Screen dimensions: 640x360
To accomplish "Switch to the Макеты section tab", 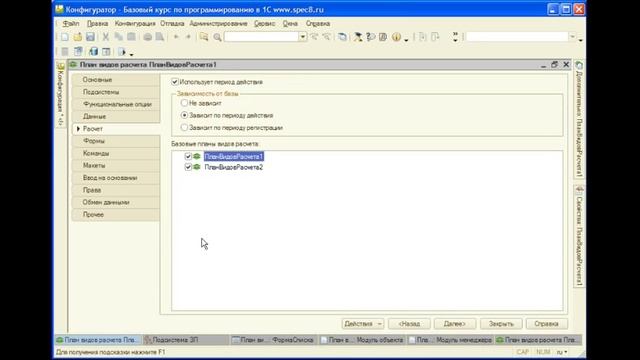I will point(116,165).
